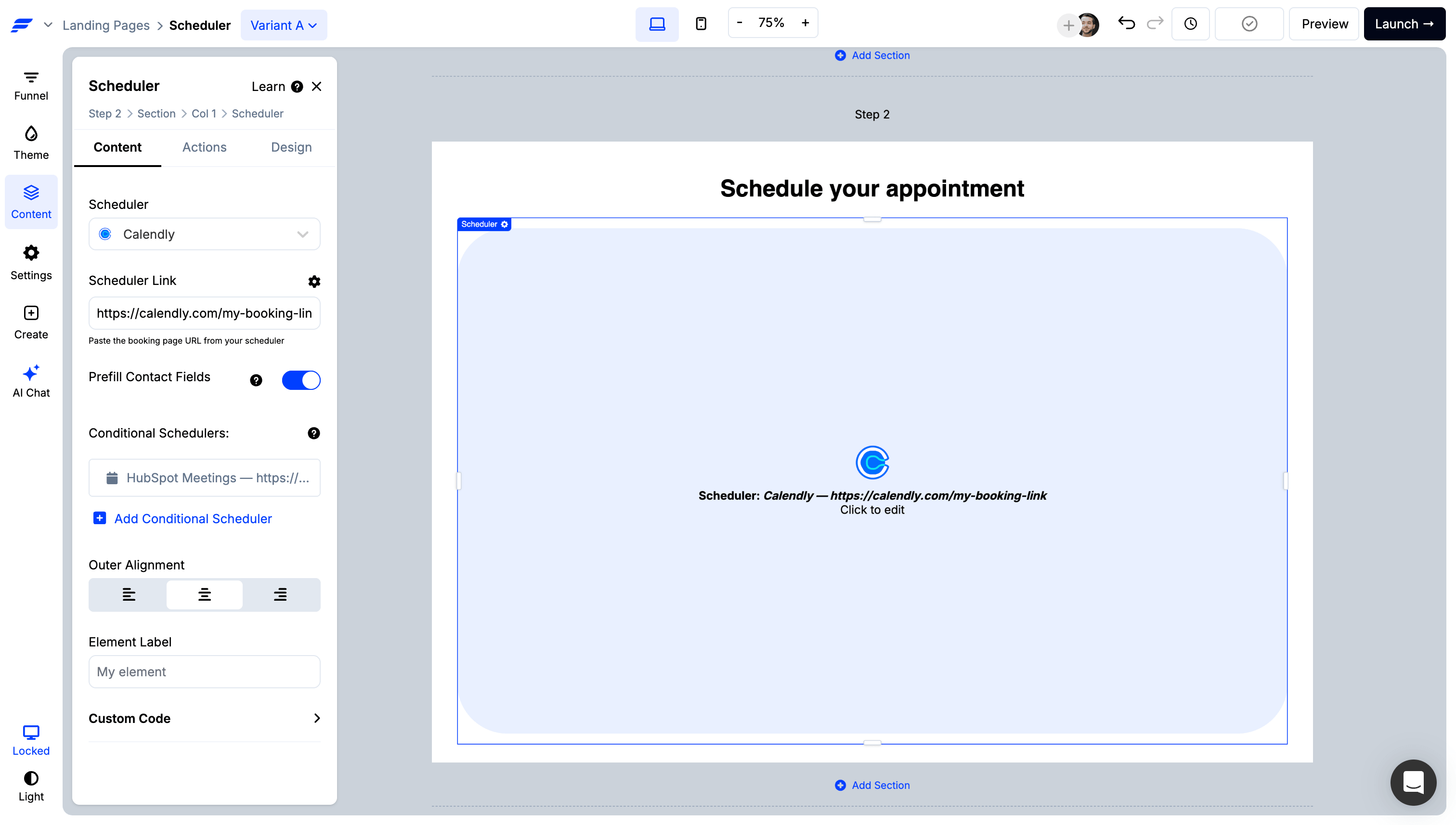1456x825 pixels.
Task: Set outer alignment to center
Action: pyautogui.click(x=204, y=594)
